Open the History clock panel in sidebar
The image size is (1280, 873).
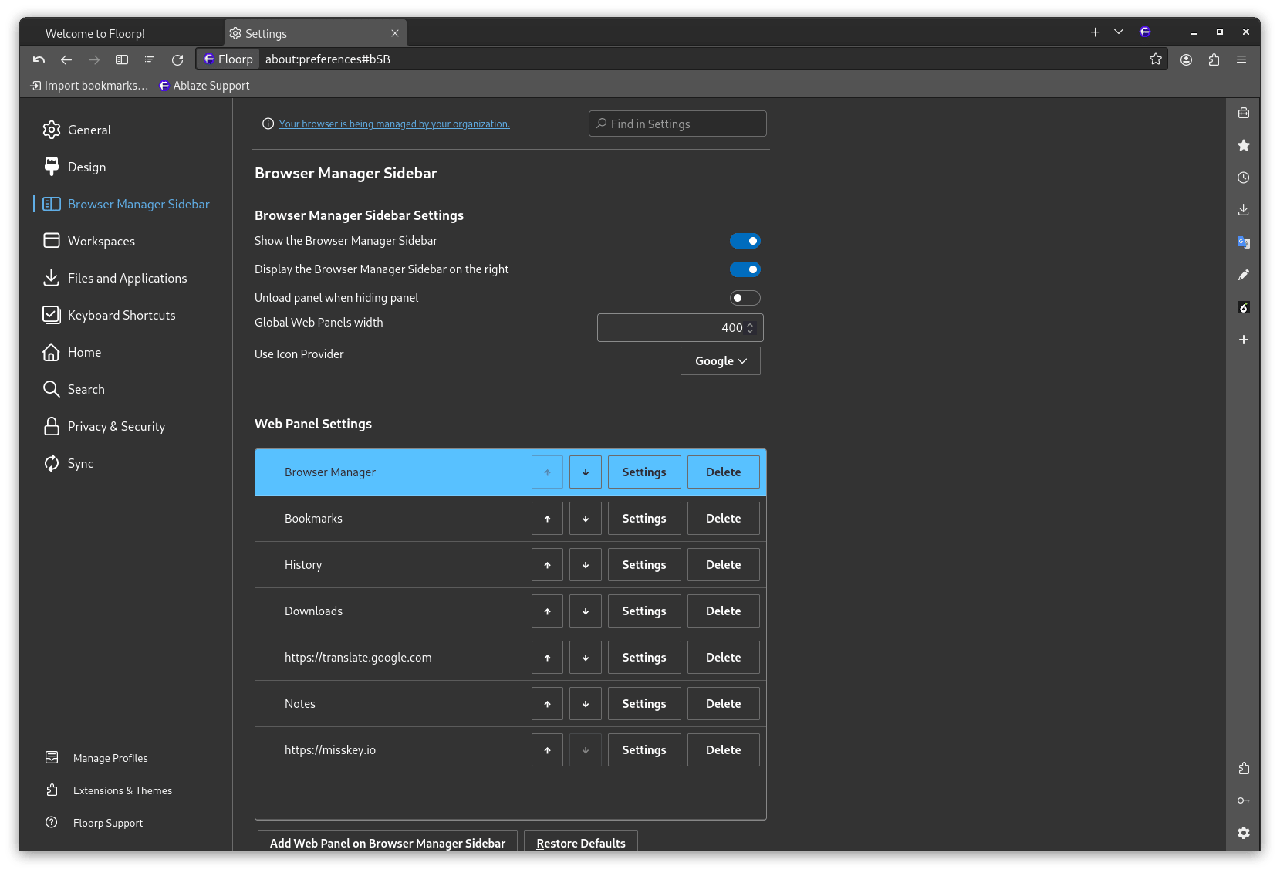1243,177
